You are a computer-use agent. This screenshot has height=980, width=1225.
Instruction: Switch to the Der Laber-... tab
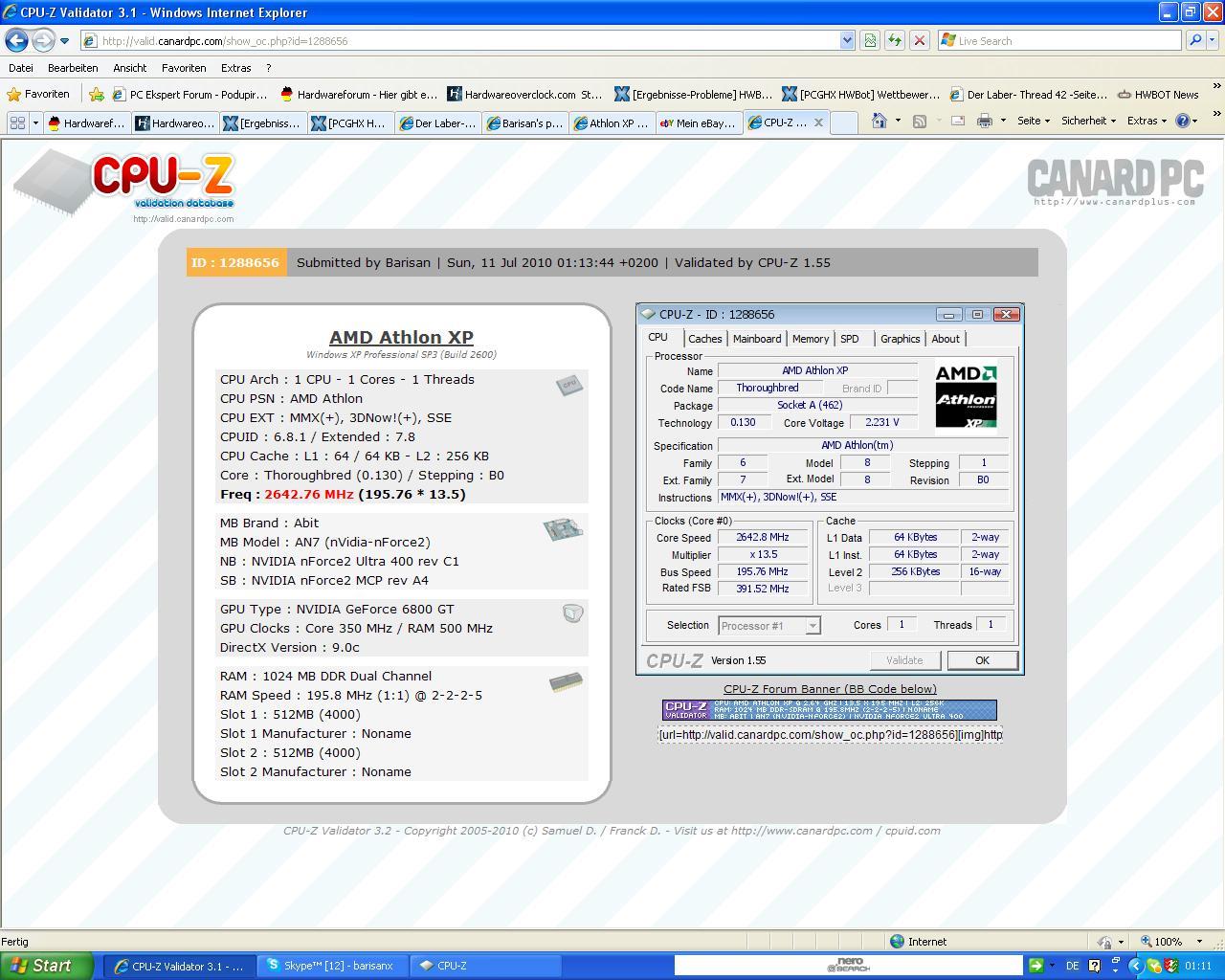(437, 122)
